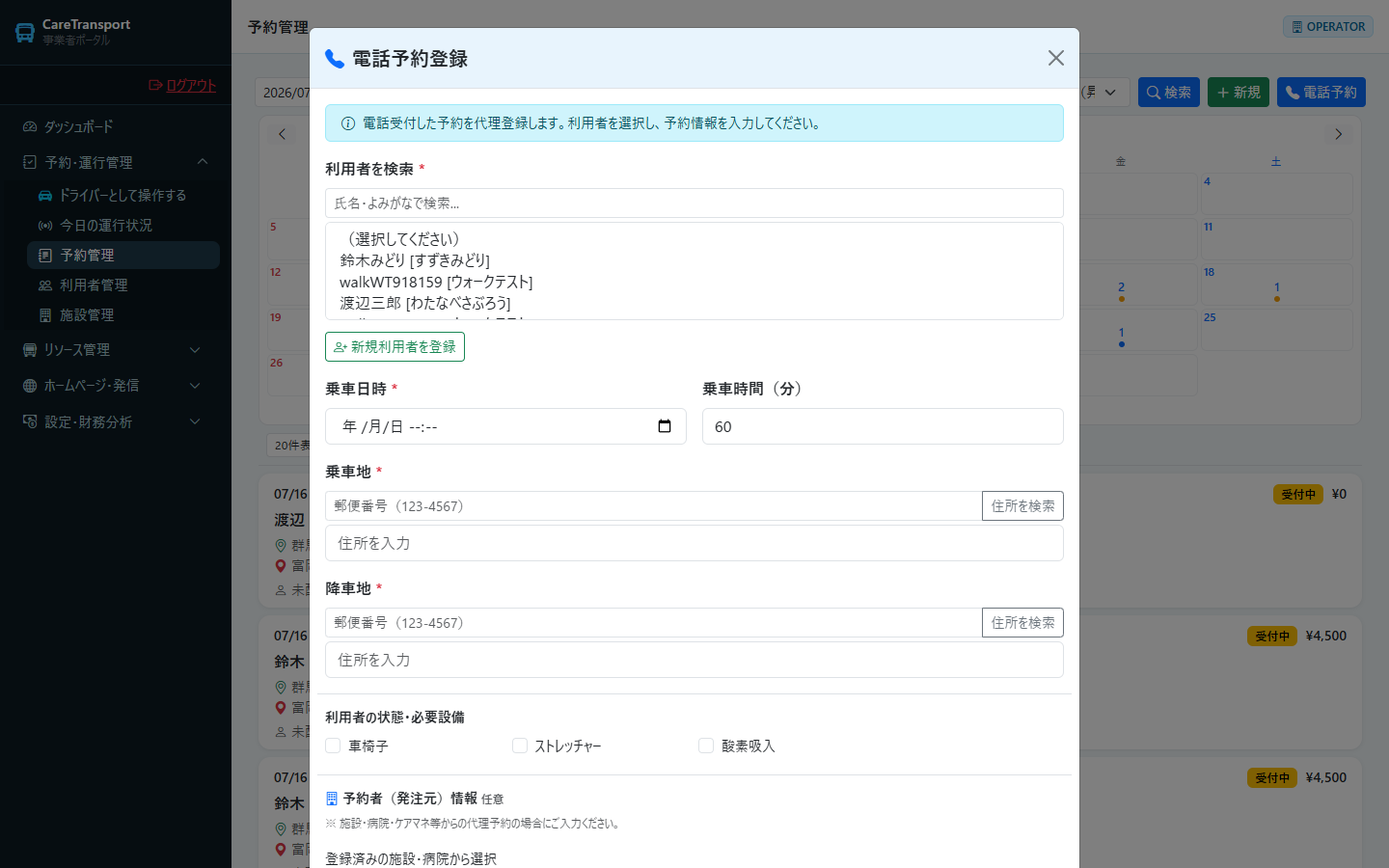Click the info icon in blue notice
The width and height of the screenshot is (1389, 868).
click(x=348, y=123)
